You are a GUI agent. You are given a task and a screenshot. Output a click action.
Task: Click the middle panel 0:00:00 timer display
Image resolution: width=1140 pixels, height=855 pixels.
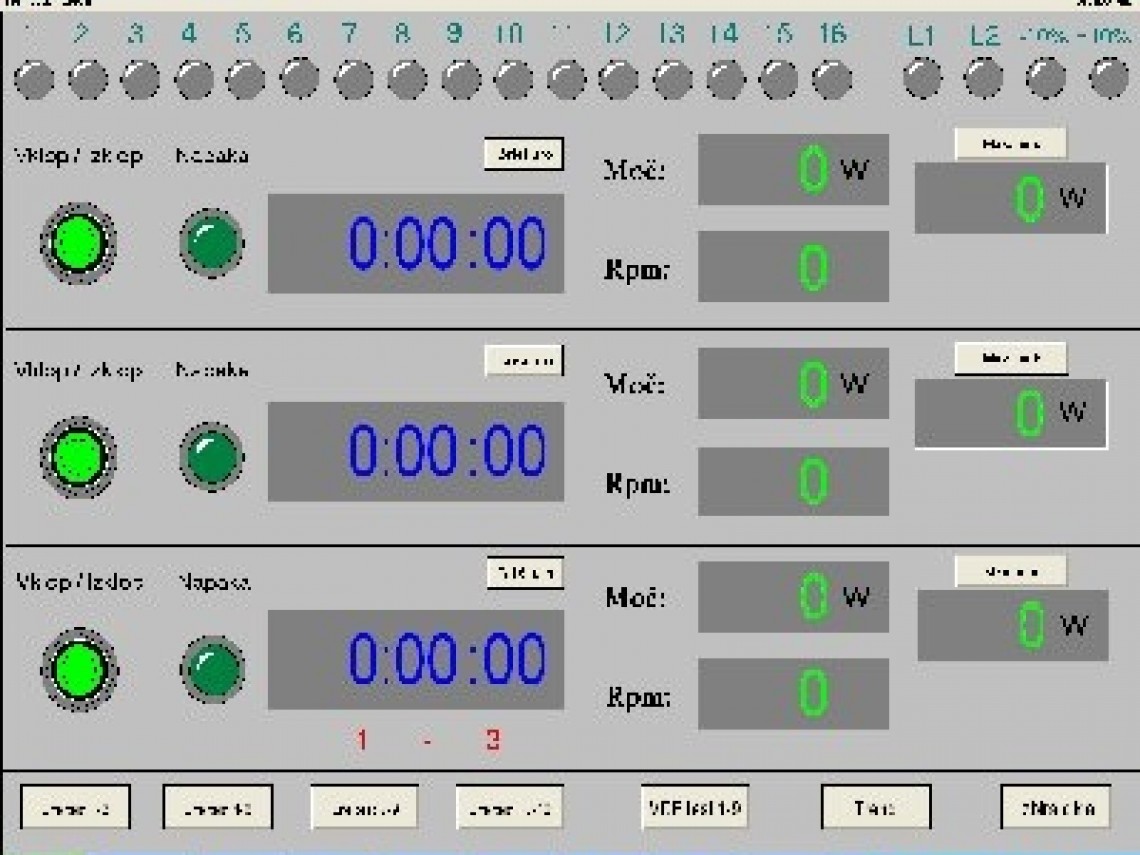(416, 451)
